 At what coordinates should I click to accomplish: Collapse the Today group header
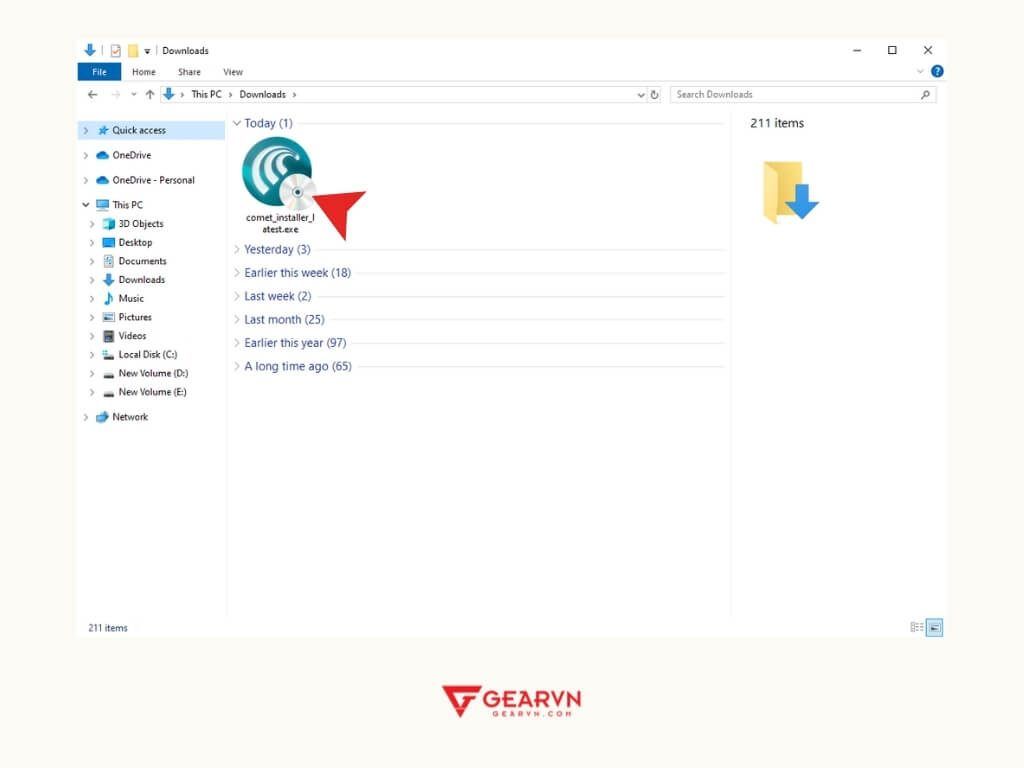tap(236, 123)
